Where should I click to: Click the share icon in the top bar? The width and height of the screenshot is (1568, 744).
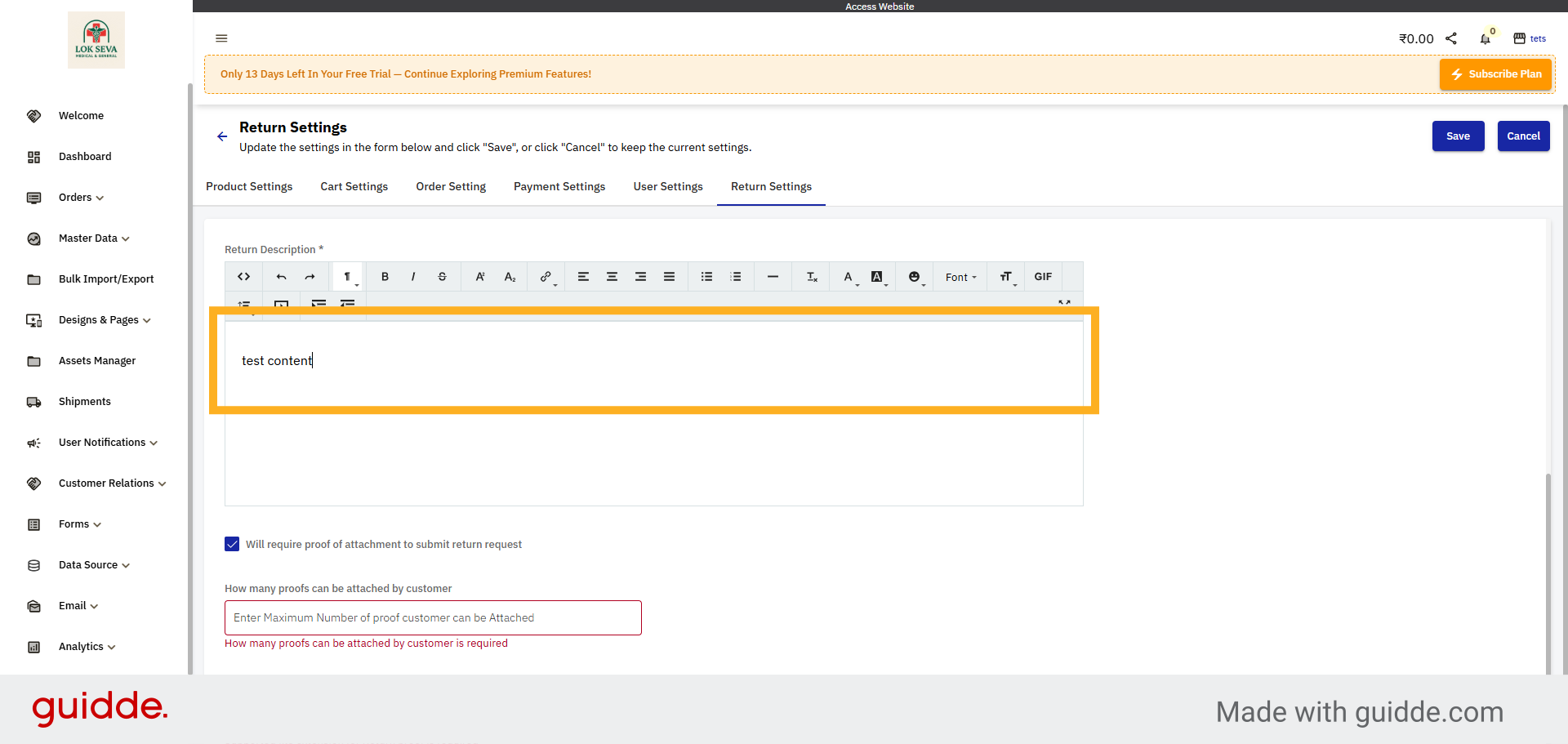click(1451, 38)
